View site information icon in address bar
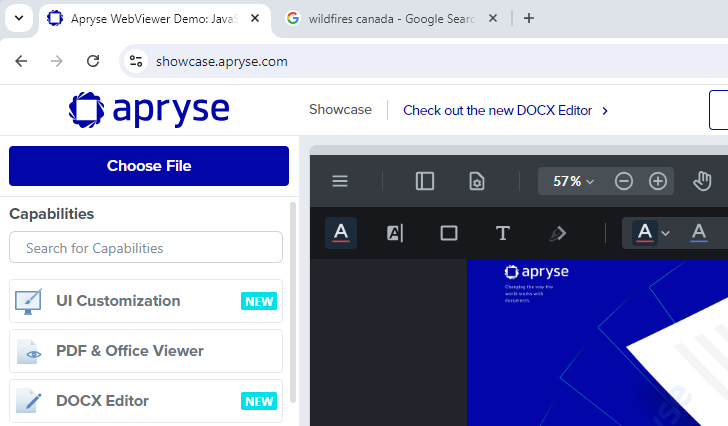Screen dimensions: 728x426 pos(136,61)
